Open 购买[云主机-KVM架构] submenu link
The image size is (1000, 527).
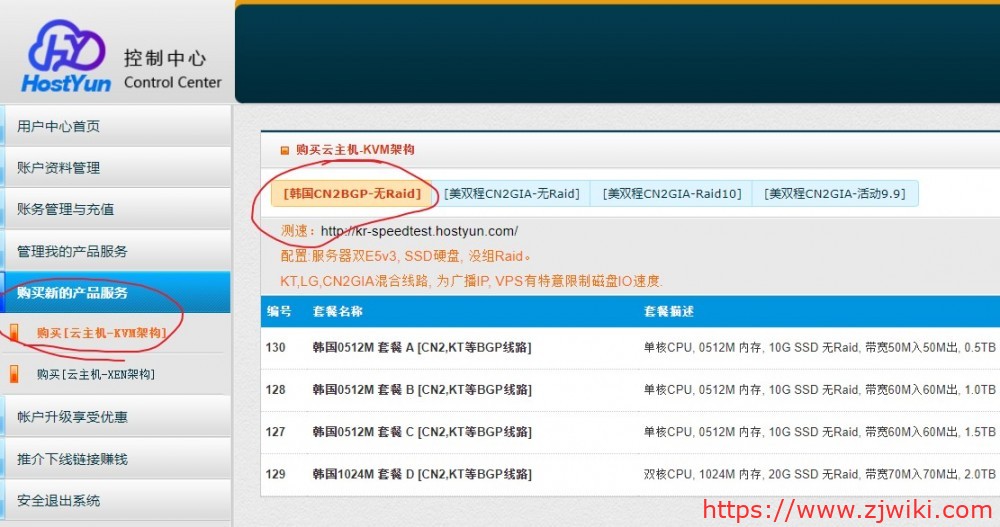(x=100, y=333)
